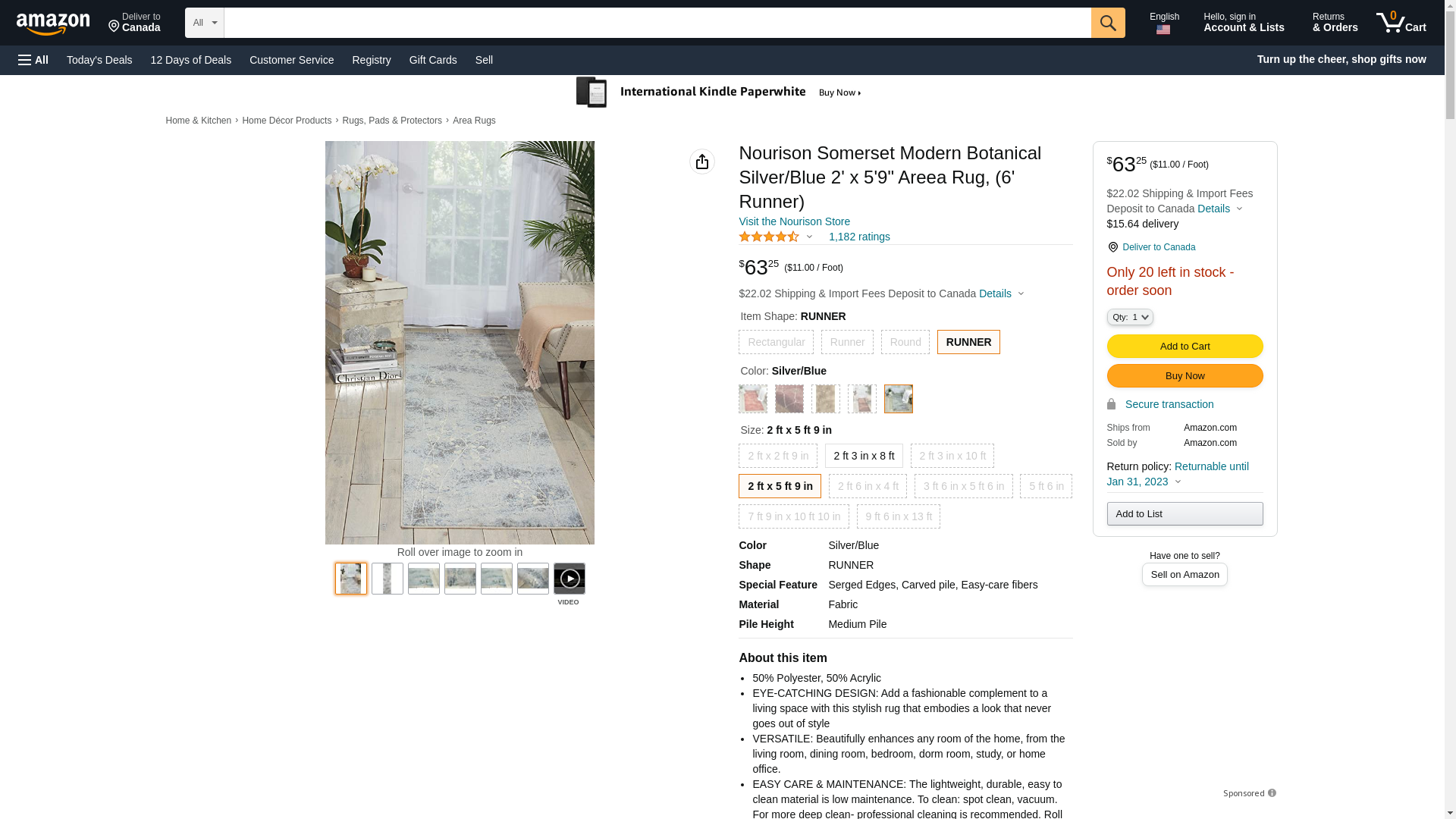1456x819 pixels.
Task: Play the product video thumbnail
Action: (570, 579)
